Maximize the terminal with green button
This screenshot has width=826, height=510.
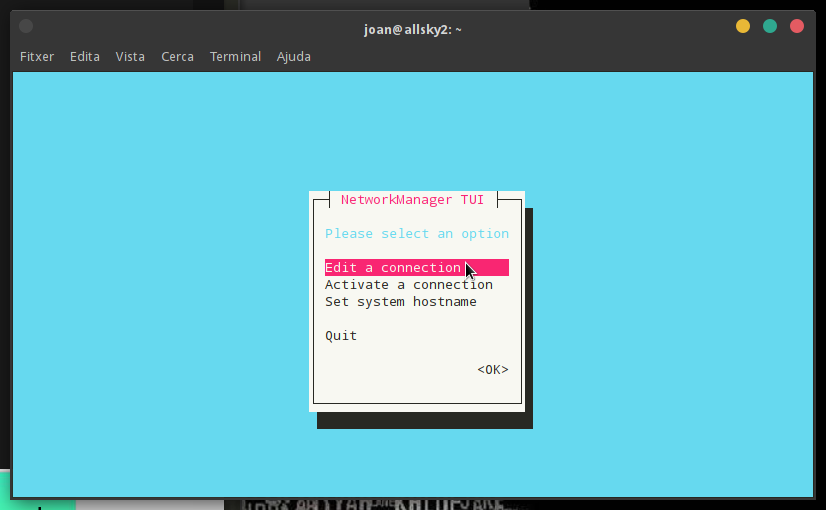pyautogui.click(x=770, y=26)
